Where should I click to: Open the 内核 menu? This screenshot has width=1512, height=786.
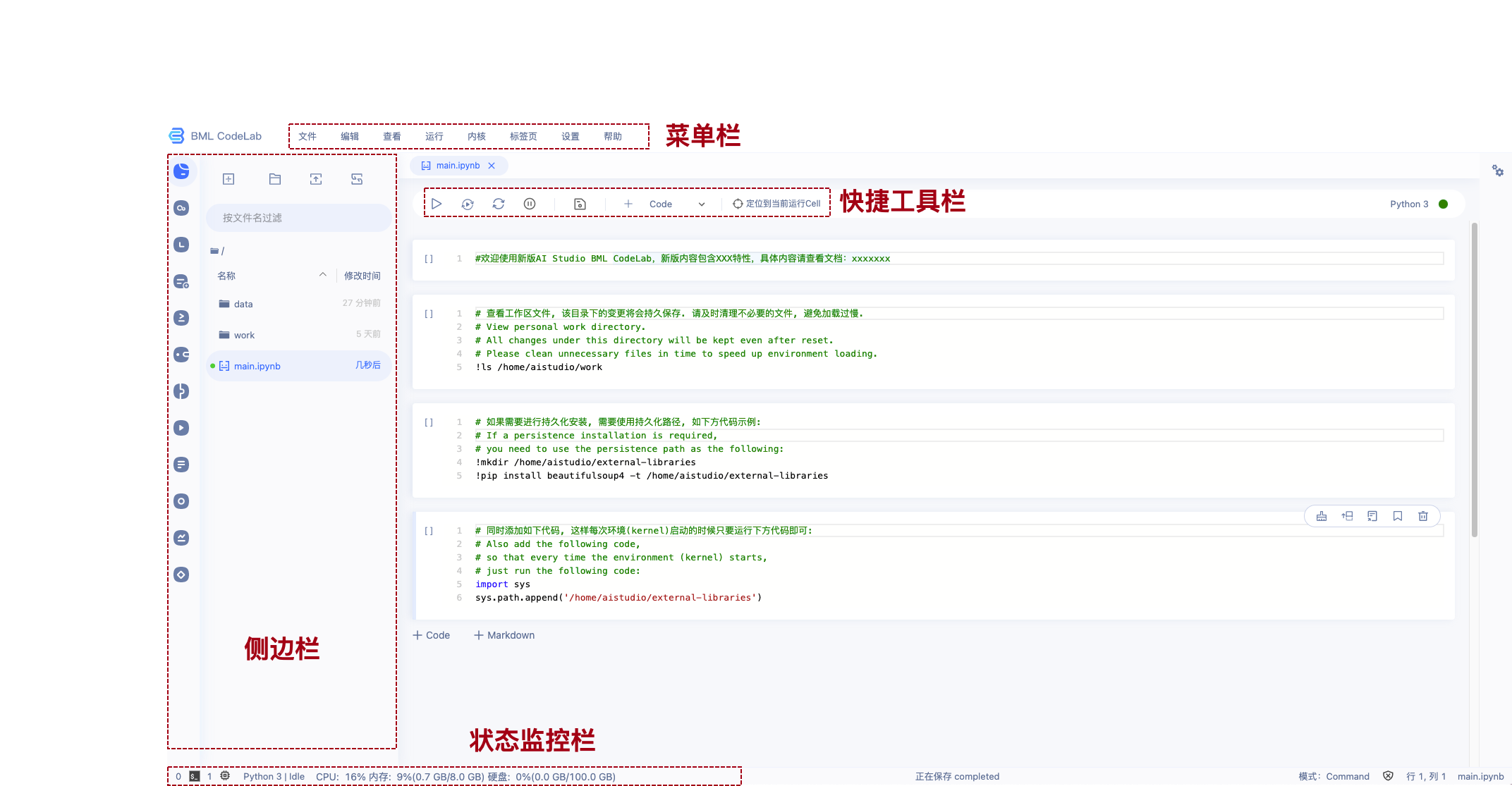[x=477, y=136]
